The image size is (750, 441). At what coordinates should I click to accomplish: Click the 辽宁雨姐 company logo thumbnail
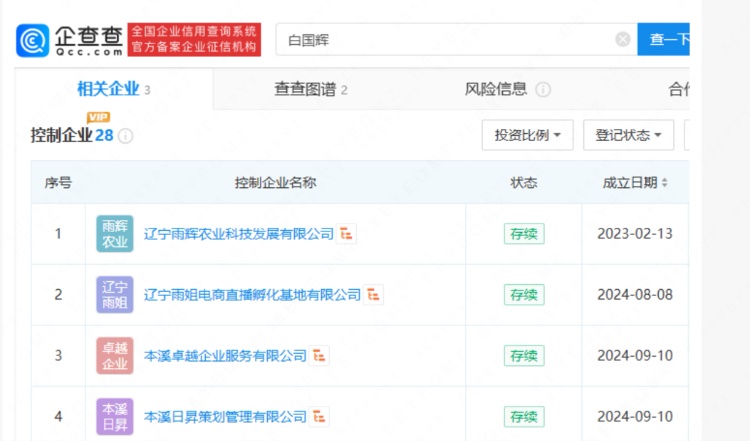coord(115,295)
